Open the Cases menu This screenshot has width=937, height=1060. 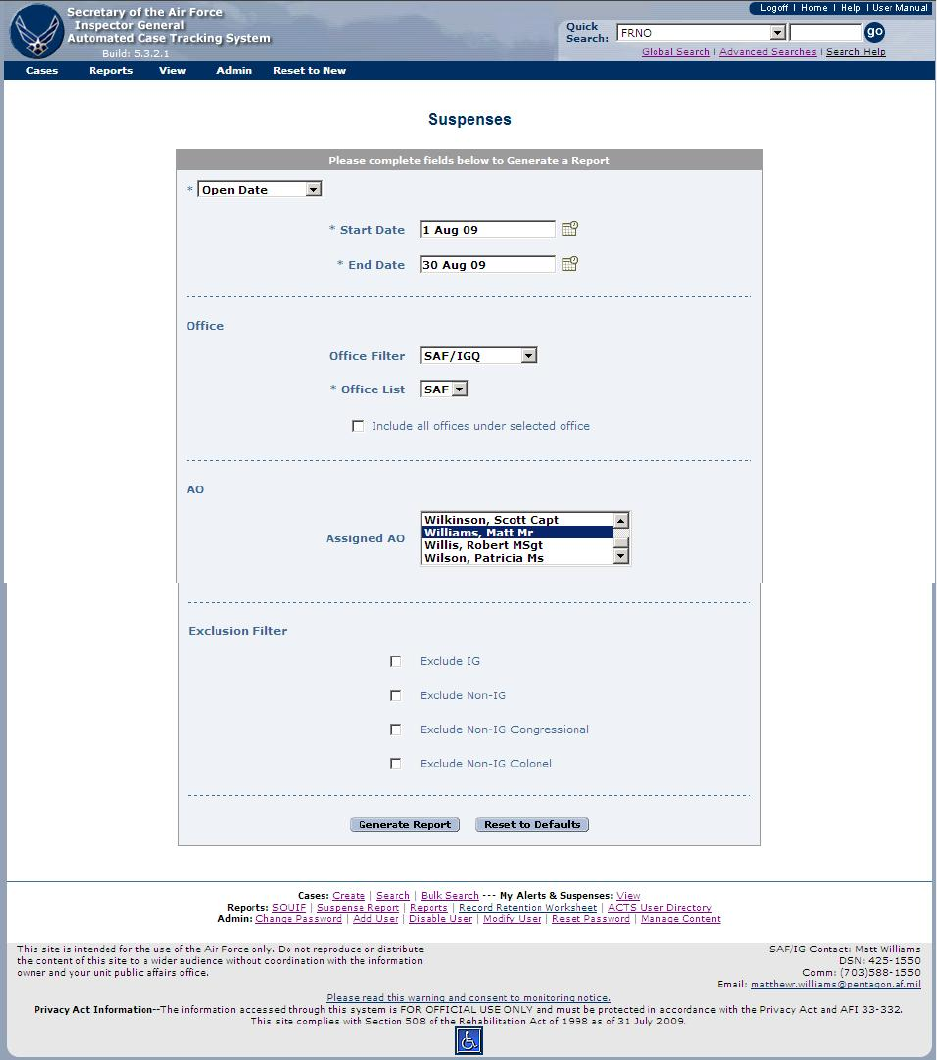tap(42, 70)
